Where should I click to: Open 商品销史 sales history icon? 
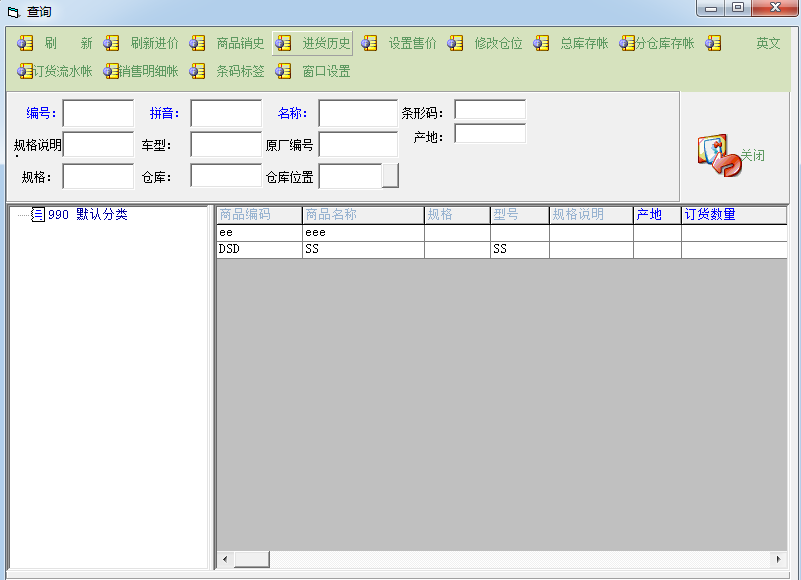pos(197,43)
